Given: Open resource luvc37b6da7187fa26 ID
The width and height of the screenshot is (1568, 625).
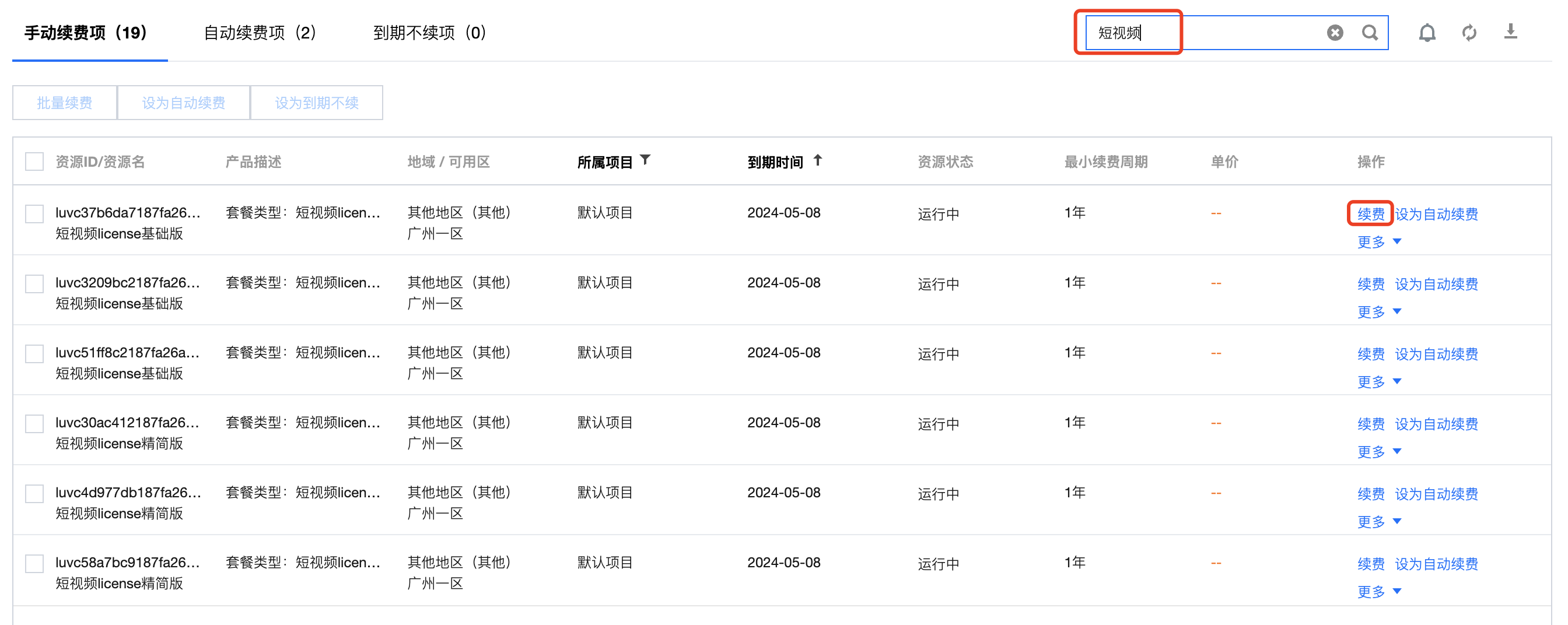Looking at the screenshot, I should pyautogui.click(x=128, y=213).
